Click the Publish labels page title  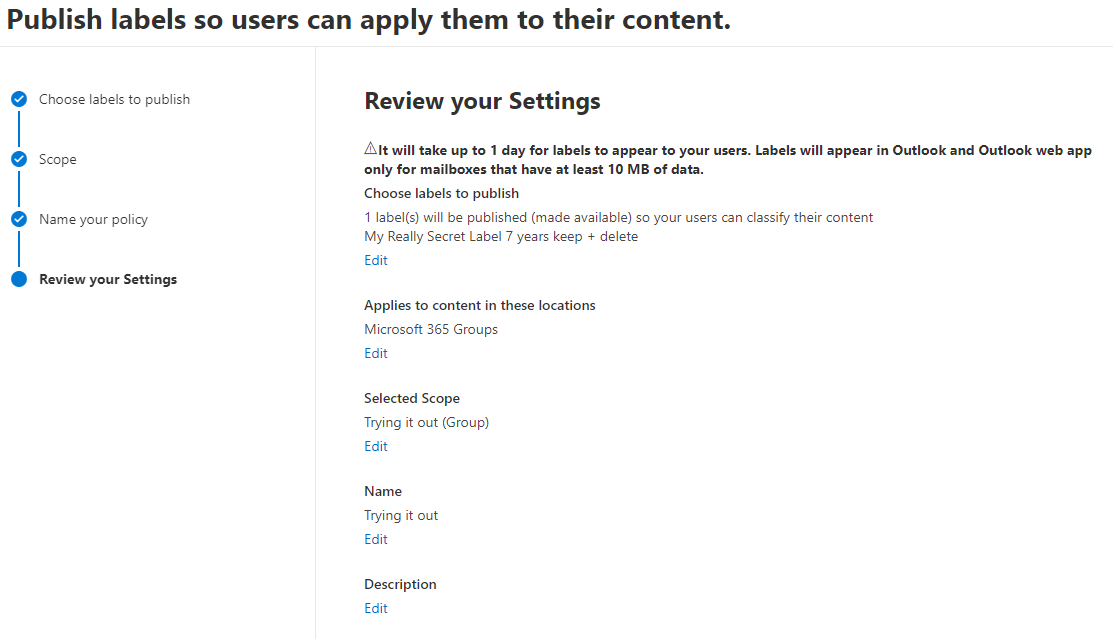[x=368, y=21]
